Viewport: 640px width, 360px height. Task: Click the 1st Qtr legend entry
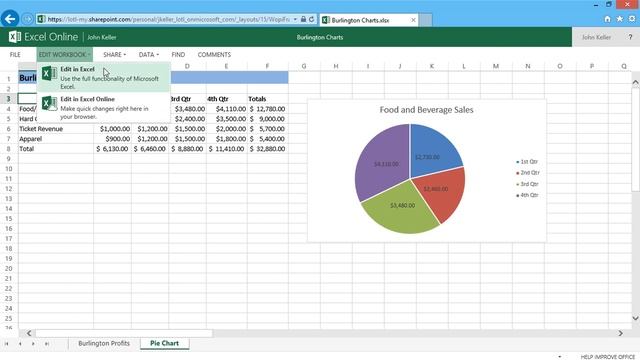coord(527,162)
